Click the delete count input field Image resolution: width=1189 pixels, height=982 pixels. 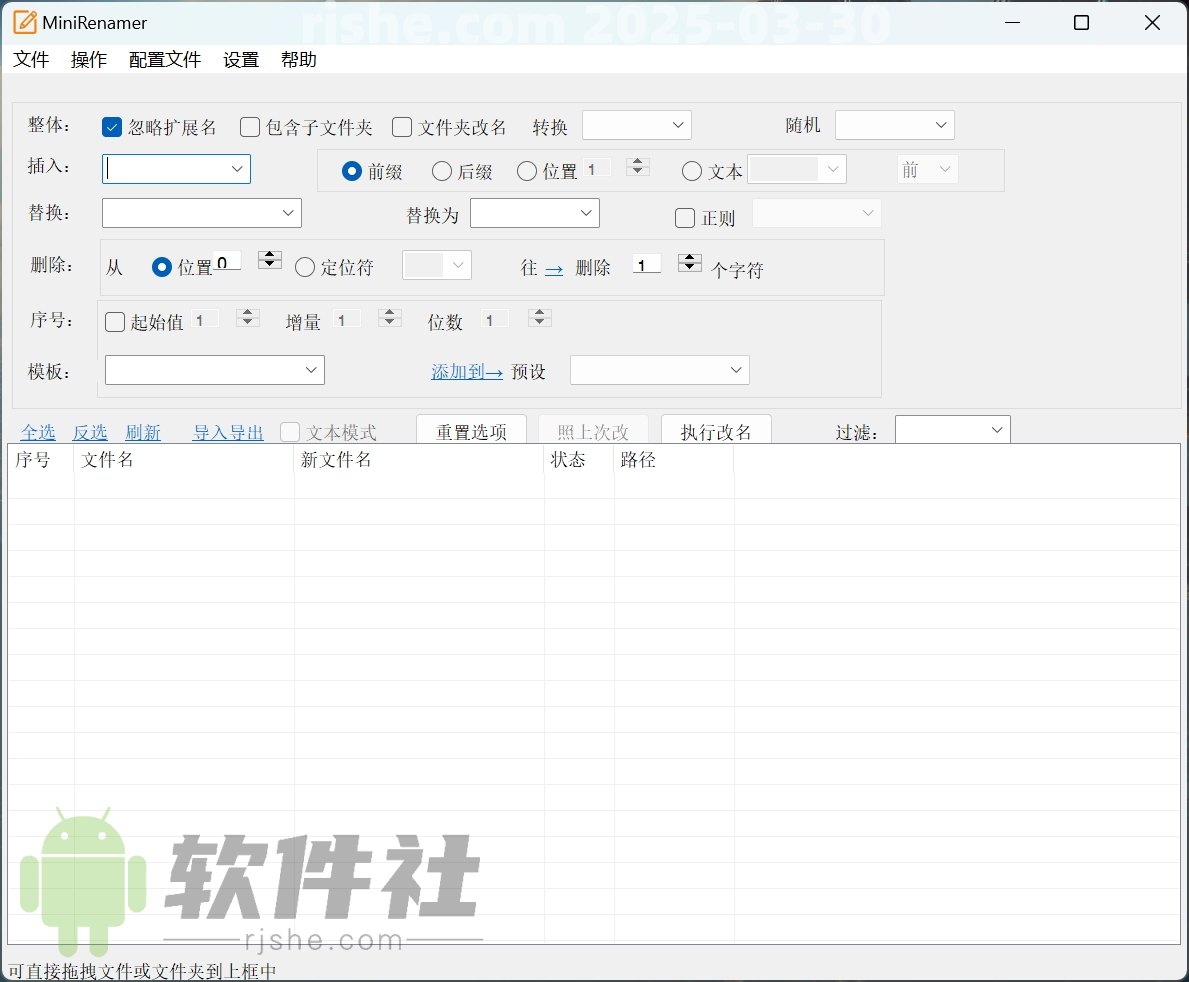[x=647, y=264]
